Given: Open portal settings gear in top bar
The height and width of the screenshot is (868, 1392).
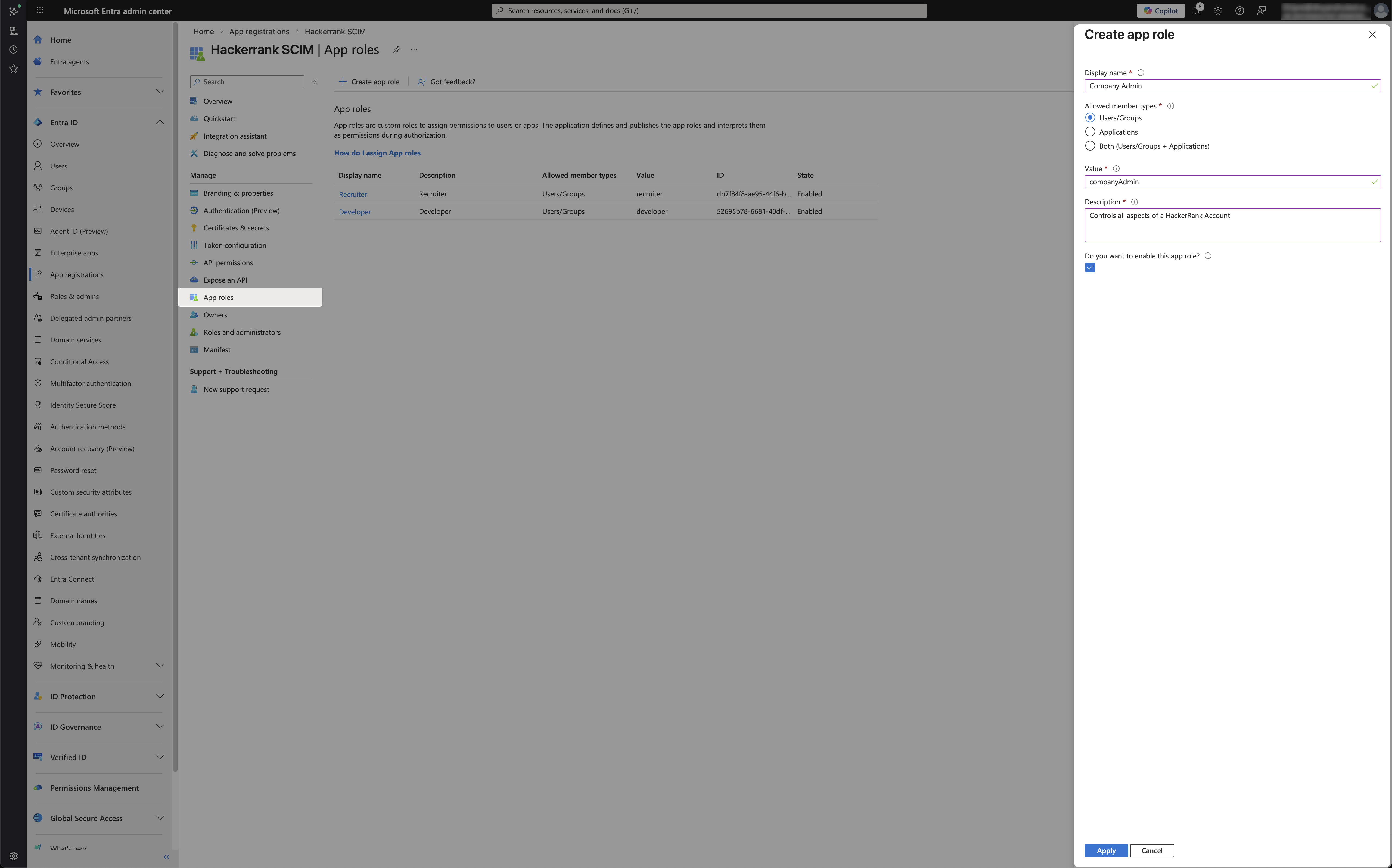Looking at the screenshot, I should tap(1217, 10).
